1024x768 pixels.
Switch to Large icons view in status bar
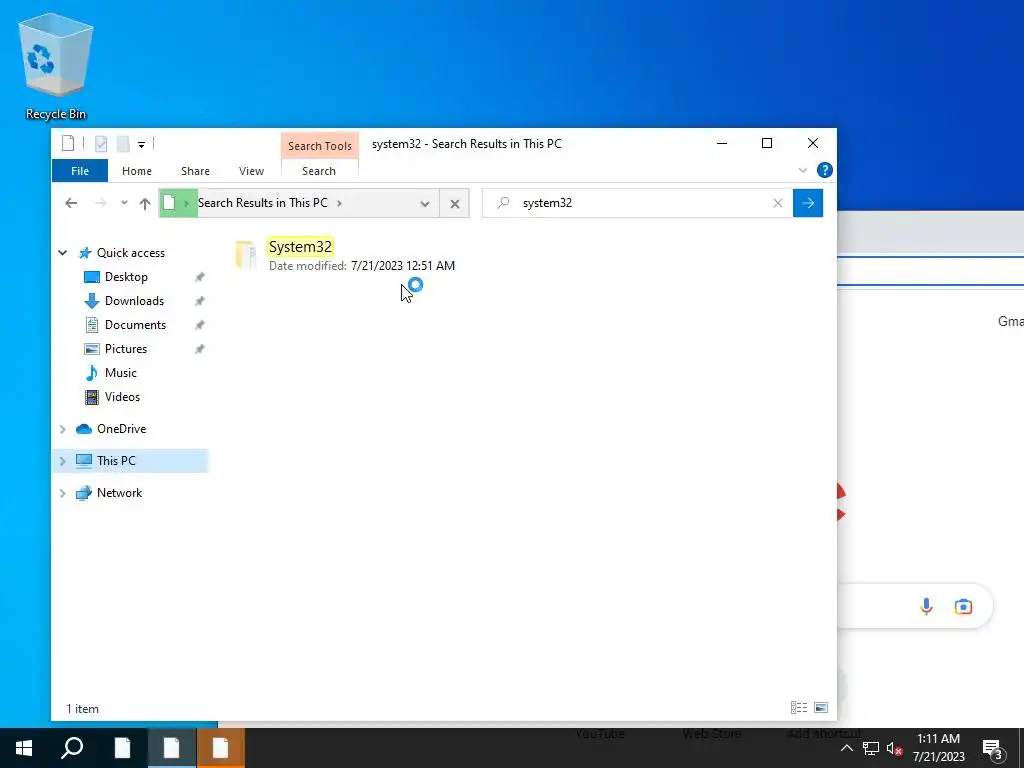coord(821,708)
